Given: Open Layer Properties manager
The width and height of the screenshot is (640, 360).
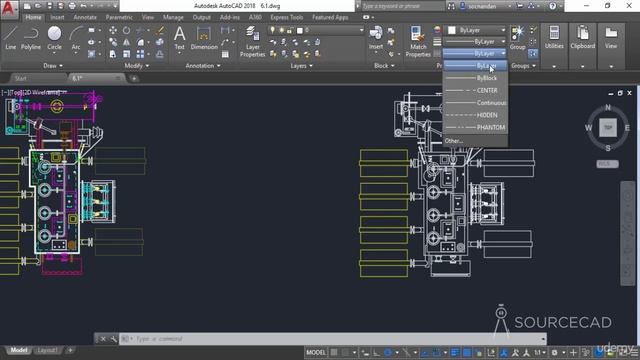Looking at the screenshot, I should coord(253,42).
